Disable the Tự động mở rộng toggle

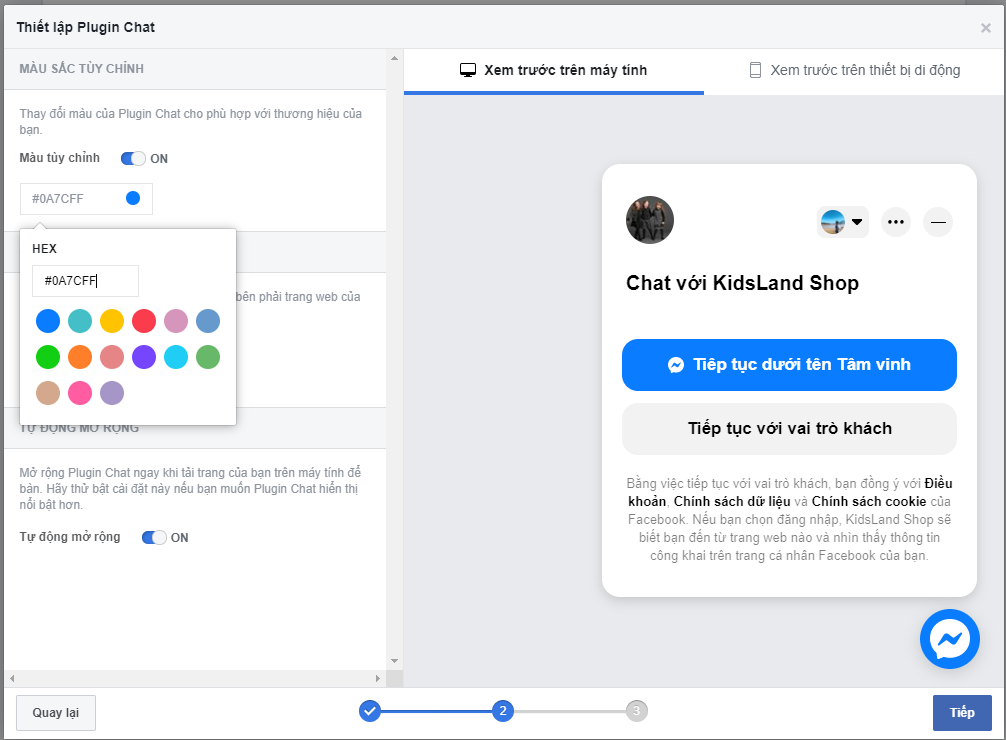pyautogui.click(x=154, y=538)
